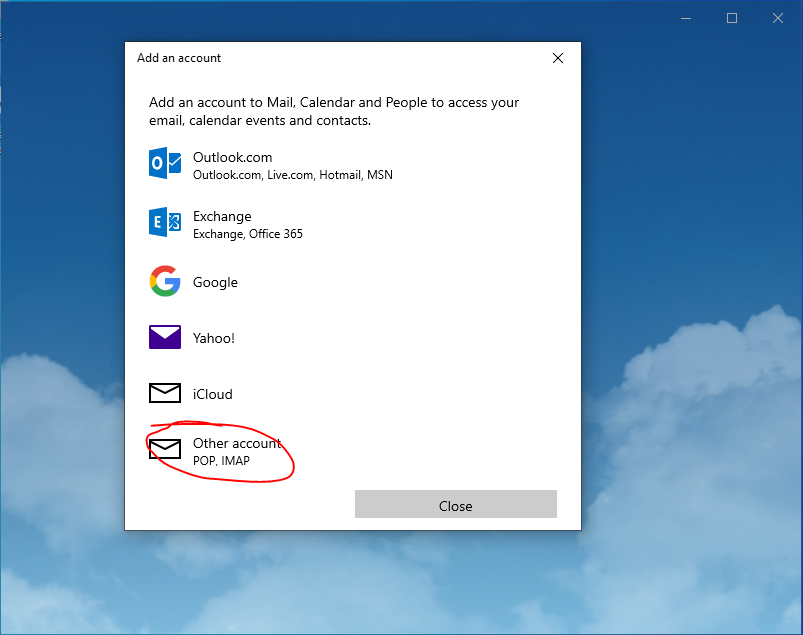This screenshot has width=803, height=635.
Task: Click the Outlook.com envelope icon
Action: [165, 163]
